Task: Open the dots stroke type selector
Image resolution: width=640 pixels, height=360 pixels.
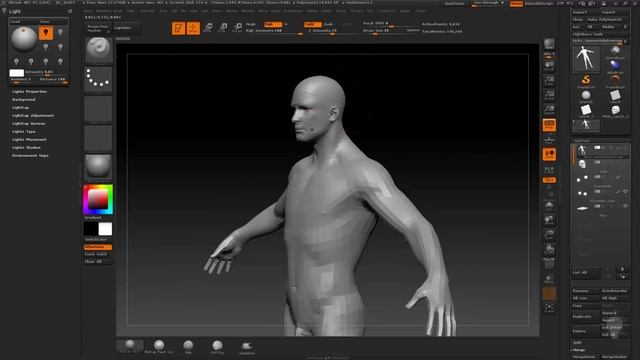Action: [x=98, y=79]
